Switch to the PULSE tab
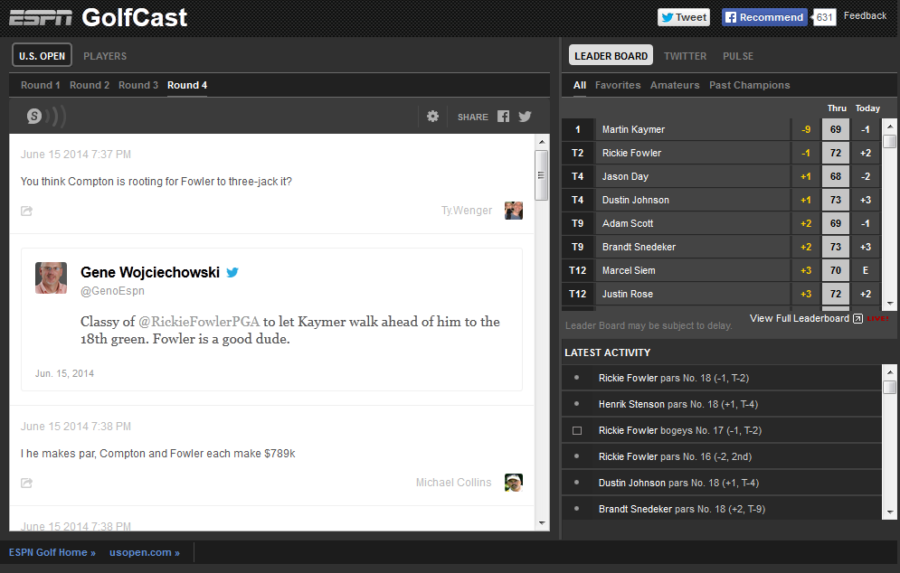Screen dimensions: 900x573 738,56
